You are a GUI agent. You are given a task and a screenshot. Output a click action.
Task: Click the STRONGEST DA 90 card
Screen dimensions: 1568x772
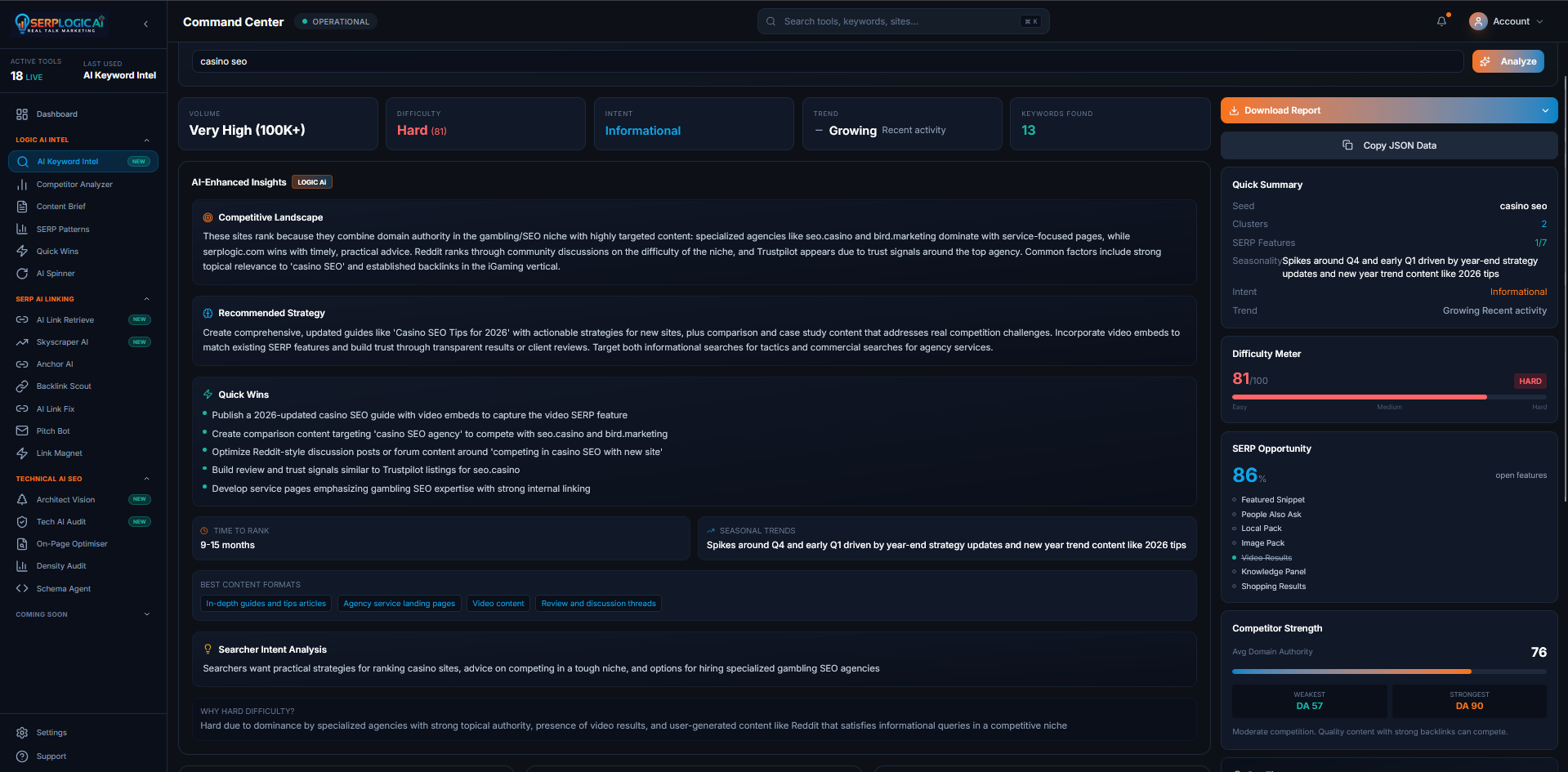point(1469,701)
